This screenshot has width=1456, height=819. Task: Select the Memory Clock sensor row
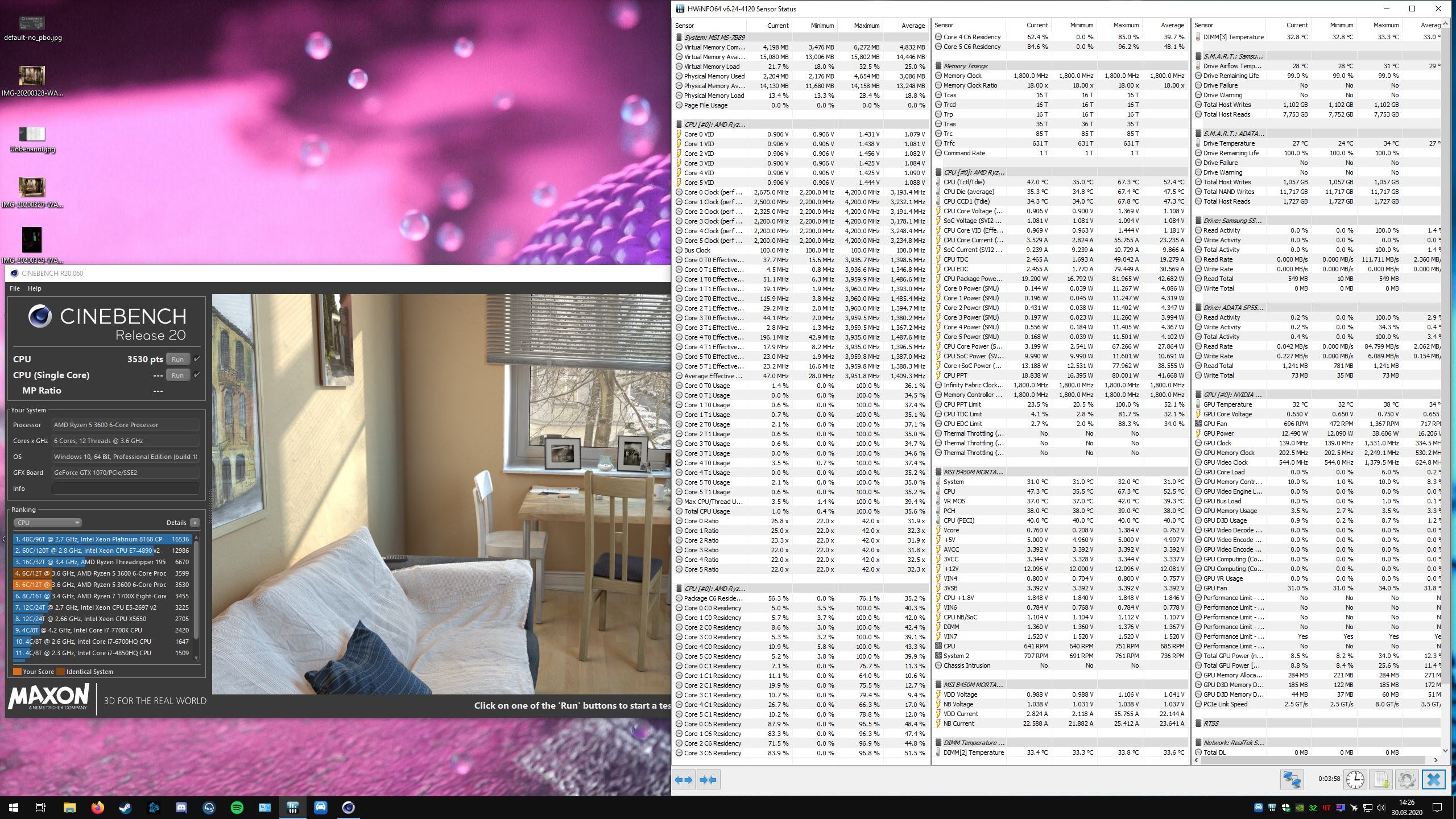pyautogui.click(x=1060, y=76)
